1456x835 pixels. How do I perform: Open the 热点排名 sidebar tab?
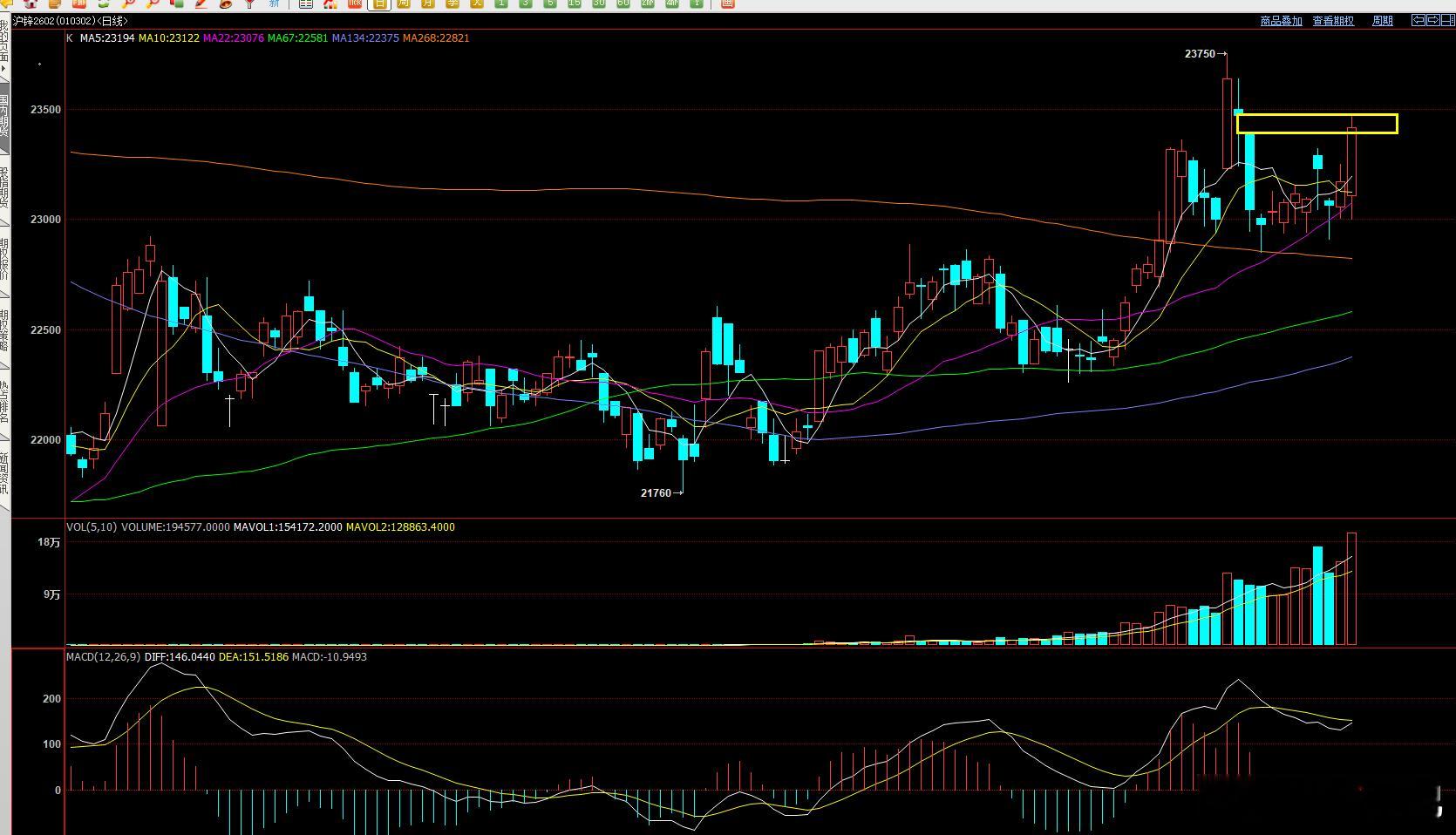click(x=4, y=403)
